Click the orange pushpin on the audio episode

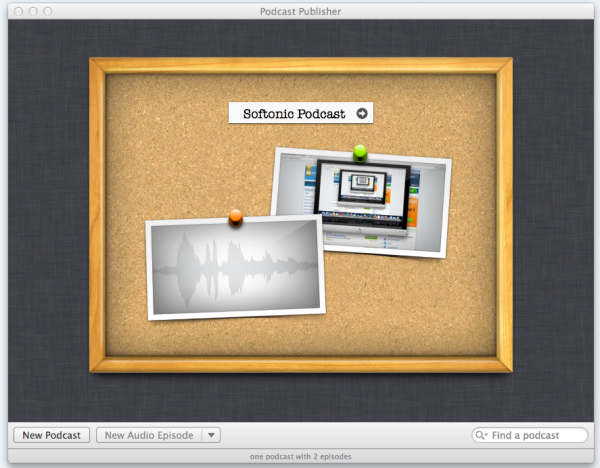(235, 216)
